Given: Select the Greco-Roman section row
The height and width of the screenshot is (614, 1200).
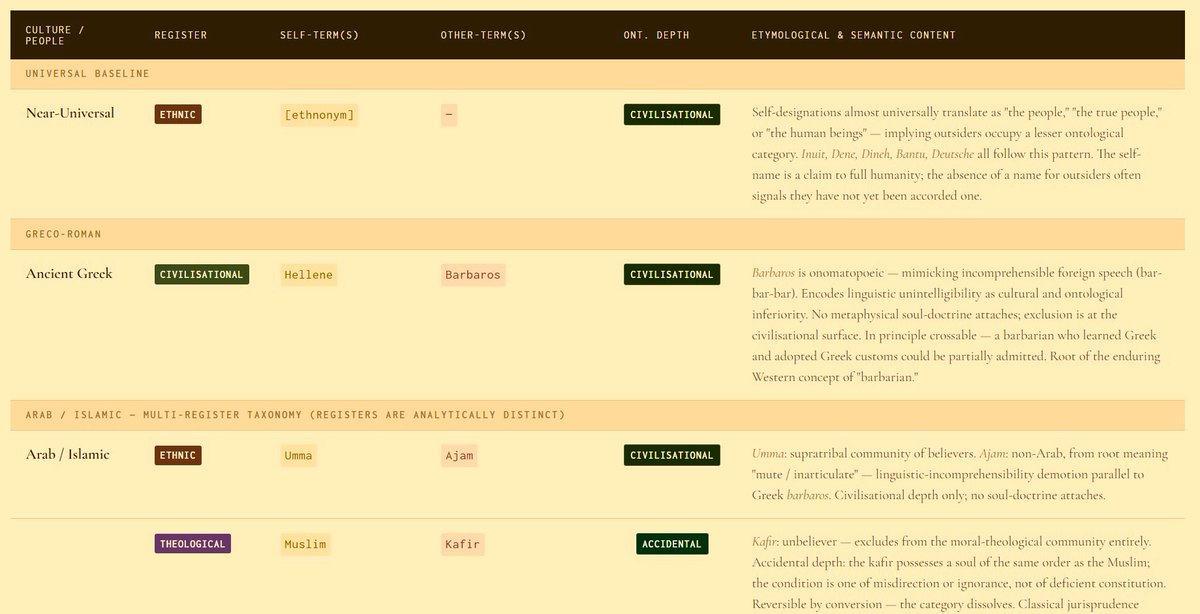Looking at the screenshot, I should click(x=598, y=234).
